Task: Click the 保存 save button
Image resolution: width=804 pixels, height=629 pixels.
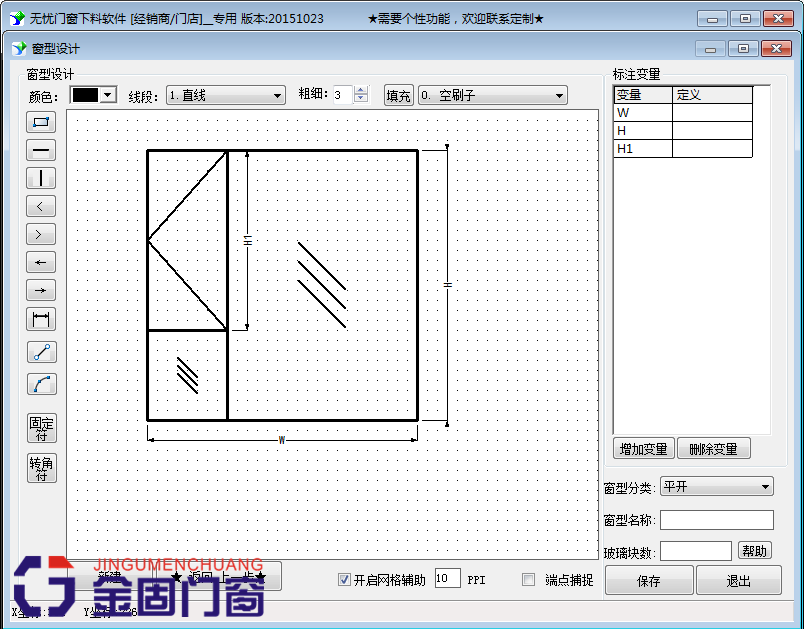Action: (648, 580)
